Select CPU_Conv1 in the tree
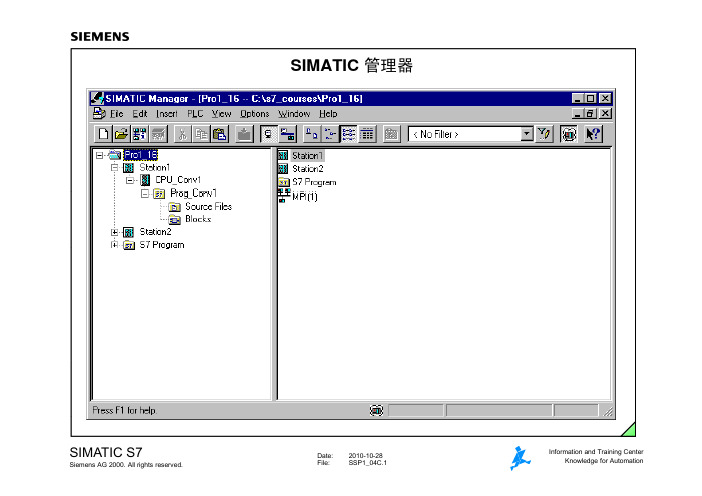The image size is (702, 496). 178,180
